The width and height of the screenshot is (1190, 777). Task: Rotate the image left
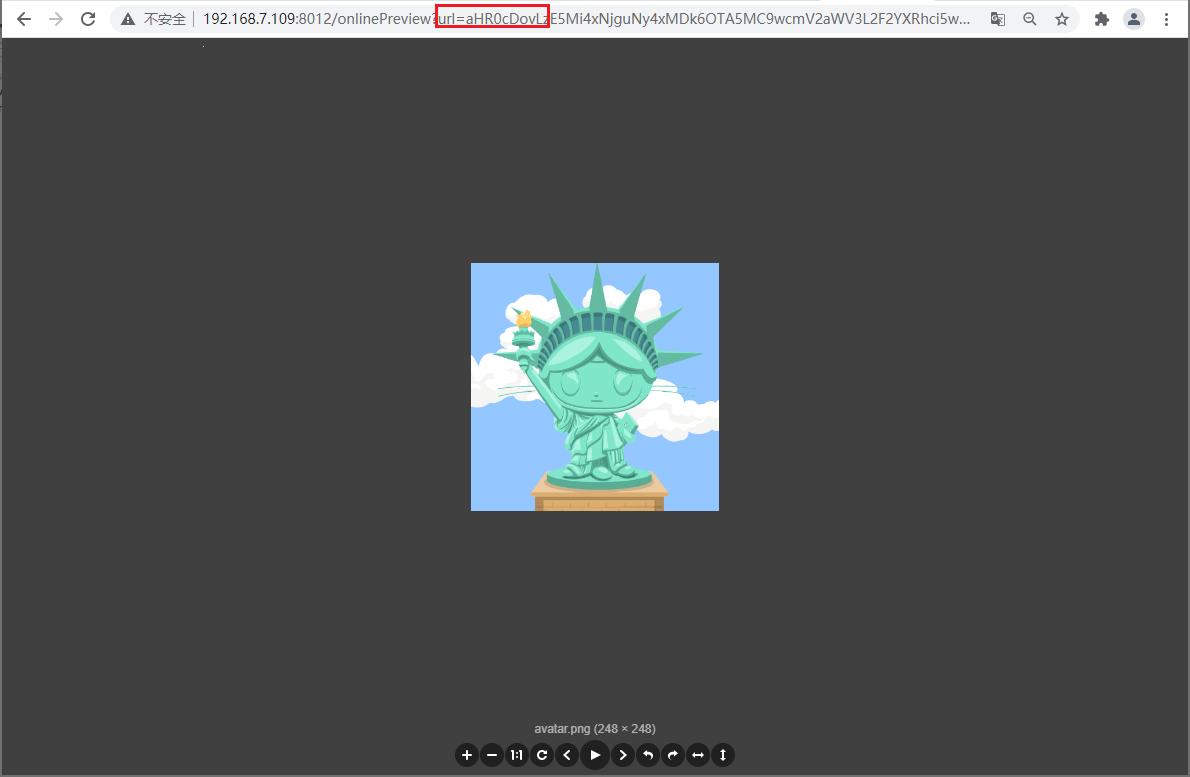tap(648, 755)
